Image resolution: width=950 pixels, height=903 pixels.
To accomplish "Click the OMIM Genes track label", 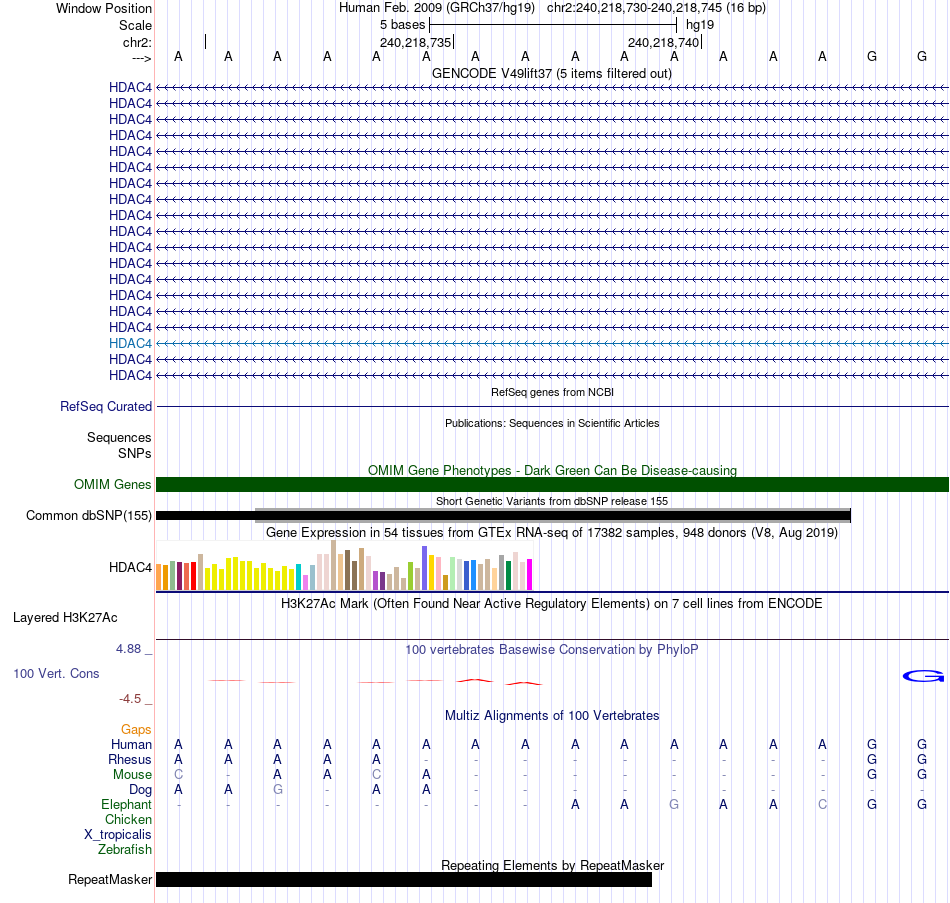I will [113, 484].
